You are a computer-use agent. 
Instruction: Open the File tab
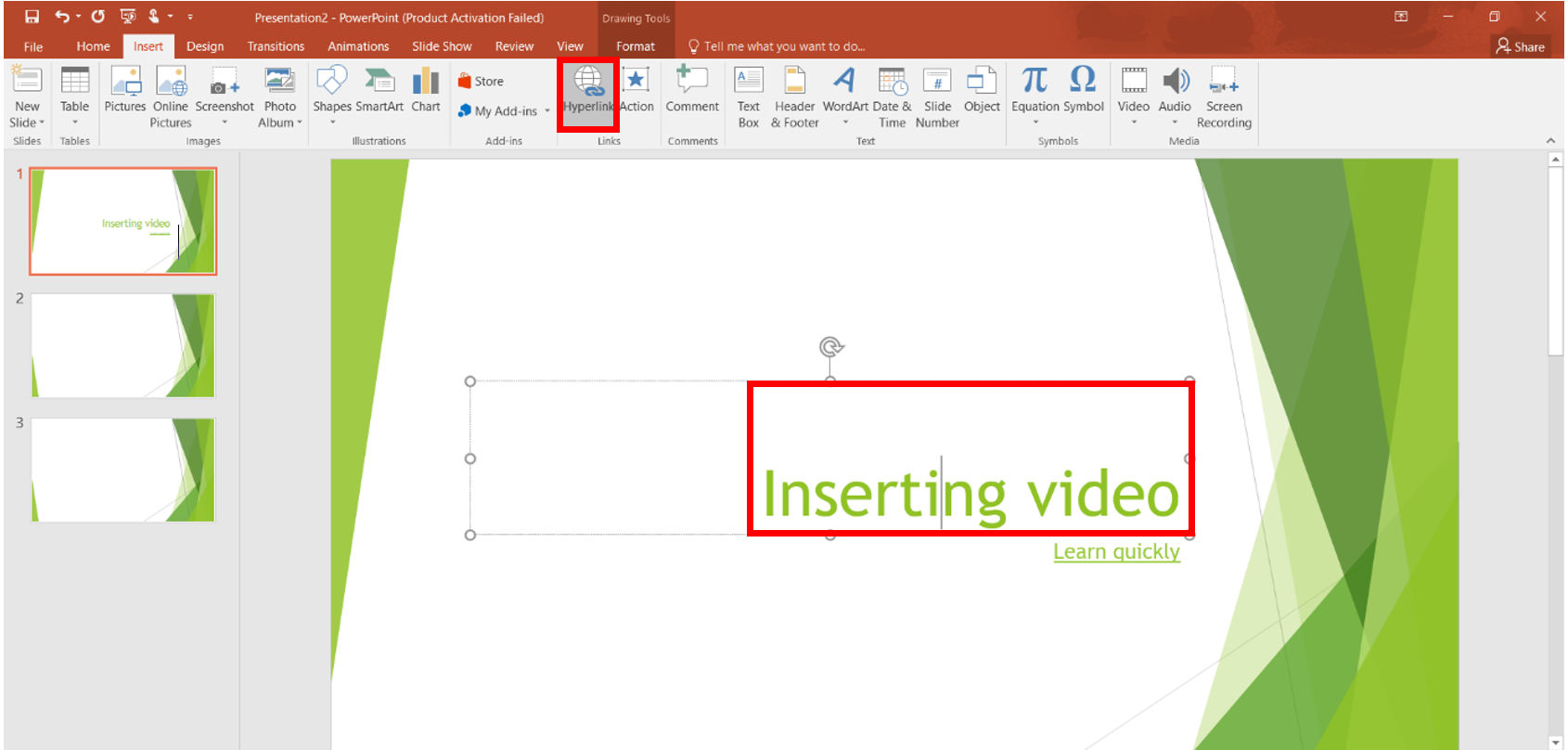(33, 46)
